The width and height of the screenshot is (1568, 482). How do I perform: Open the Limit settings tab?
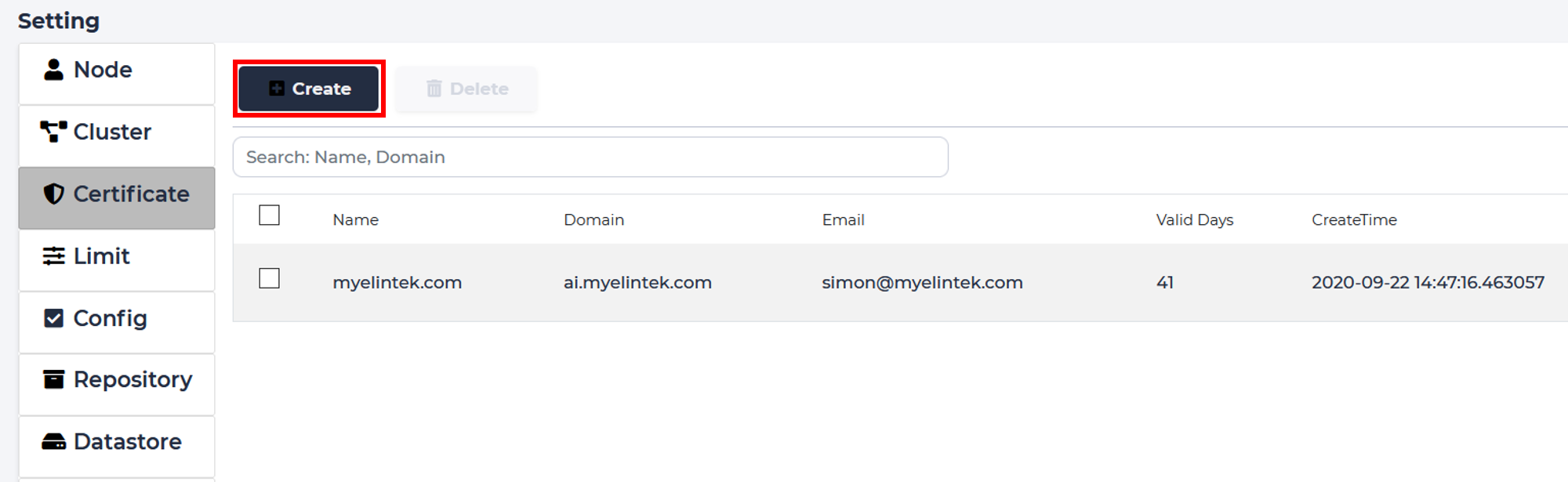coord(117,259)
